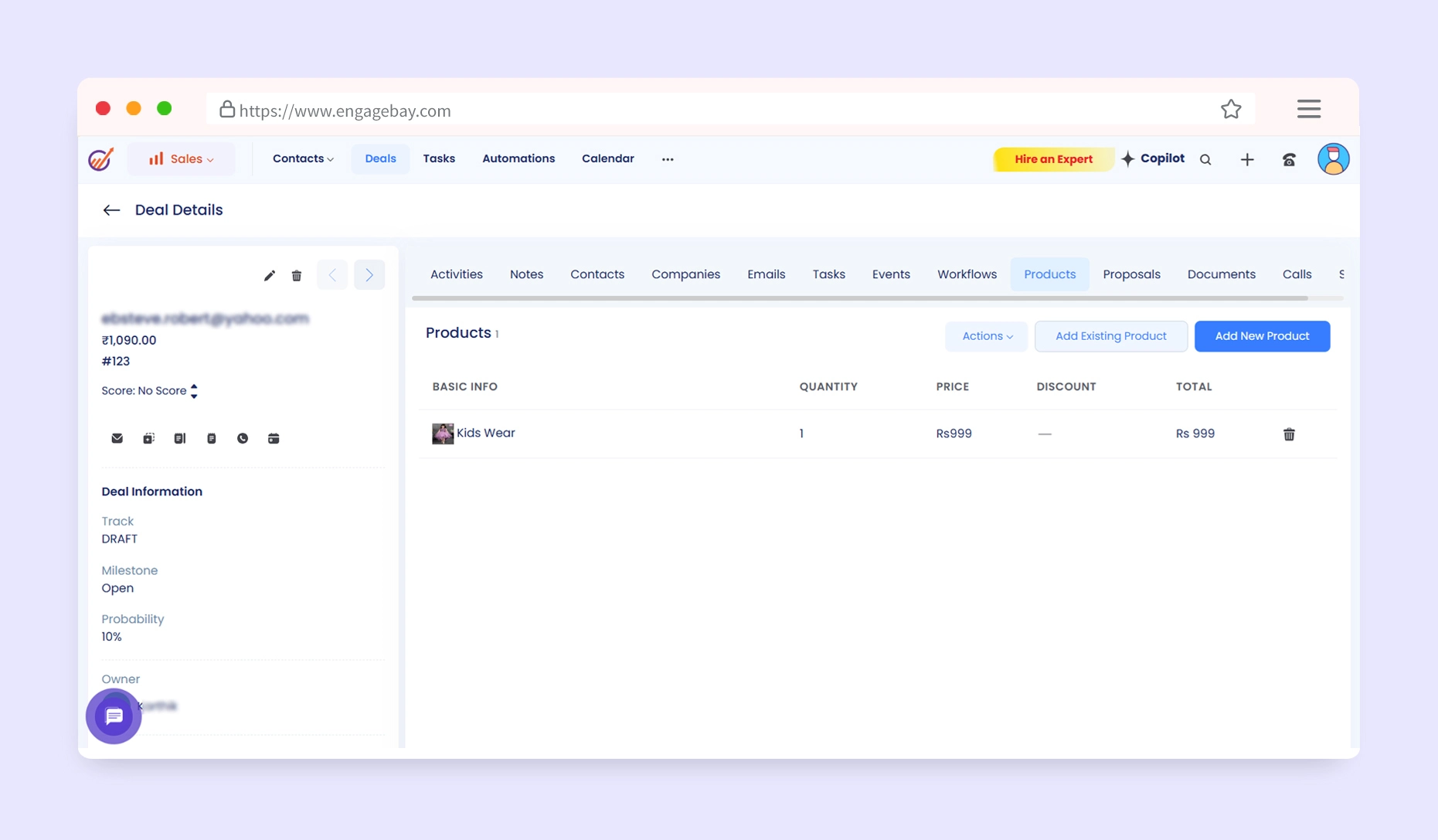Open the search magnifier in the top bar
The height and width of the screenshot is (840, 1438).
tap(1205, 160)
